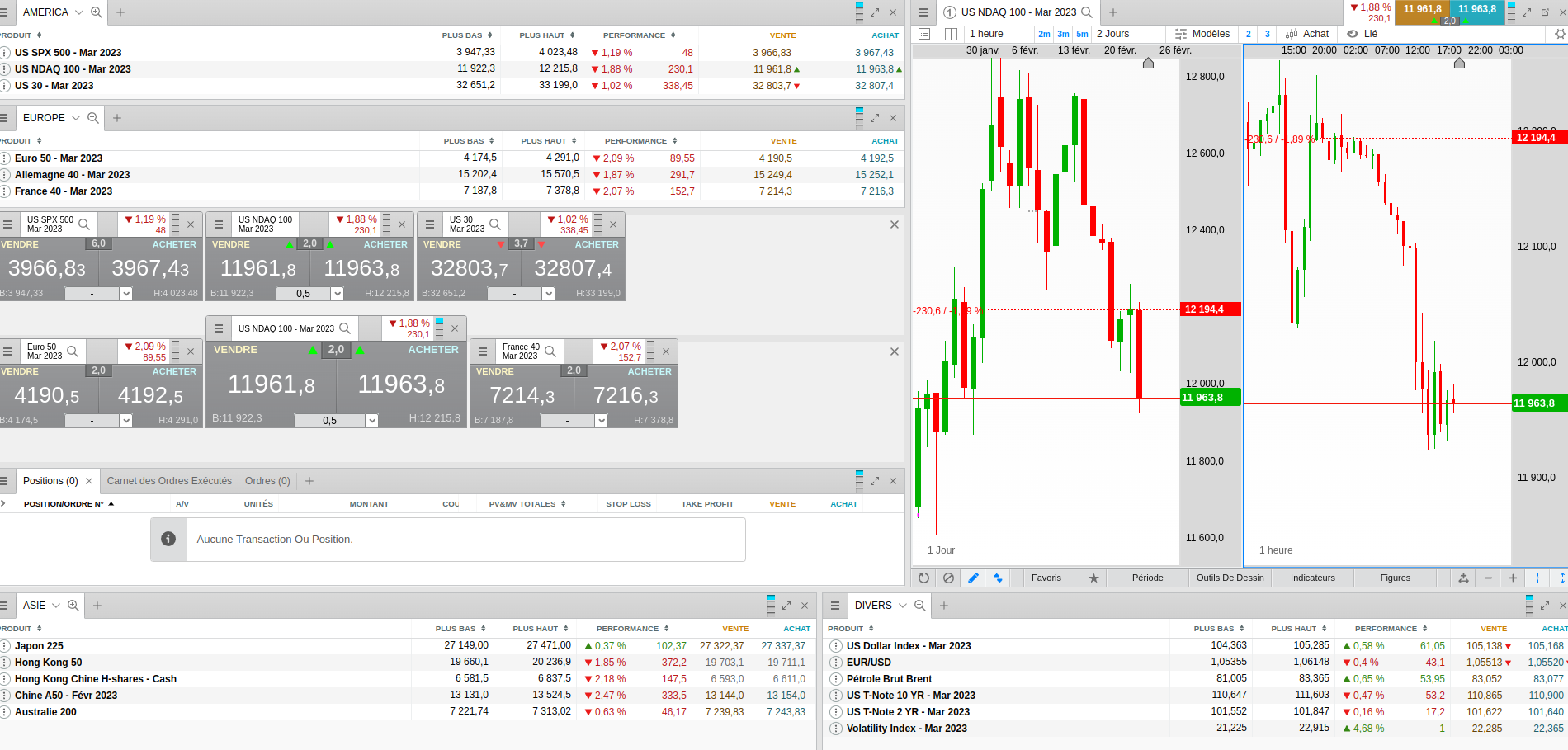Image resolution: width=1568 pixels, height=750 pixels.
Task: Open zoom search in the DIVERS panel
Action: tap(920, 606)
